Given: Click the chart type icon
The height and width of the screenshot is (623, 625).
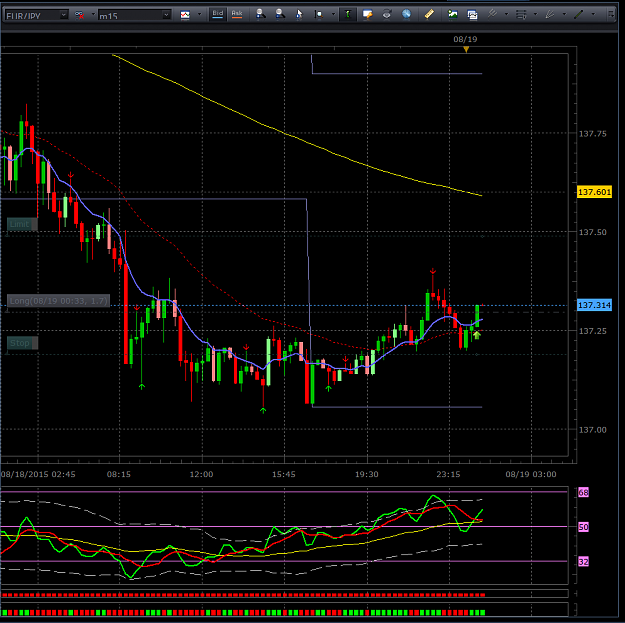Looking at the screenshot, I should click(185, 15).
